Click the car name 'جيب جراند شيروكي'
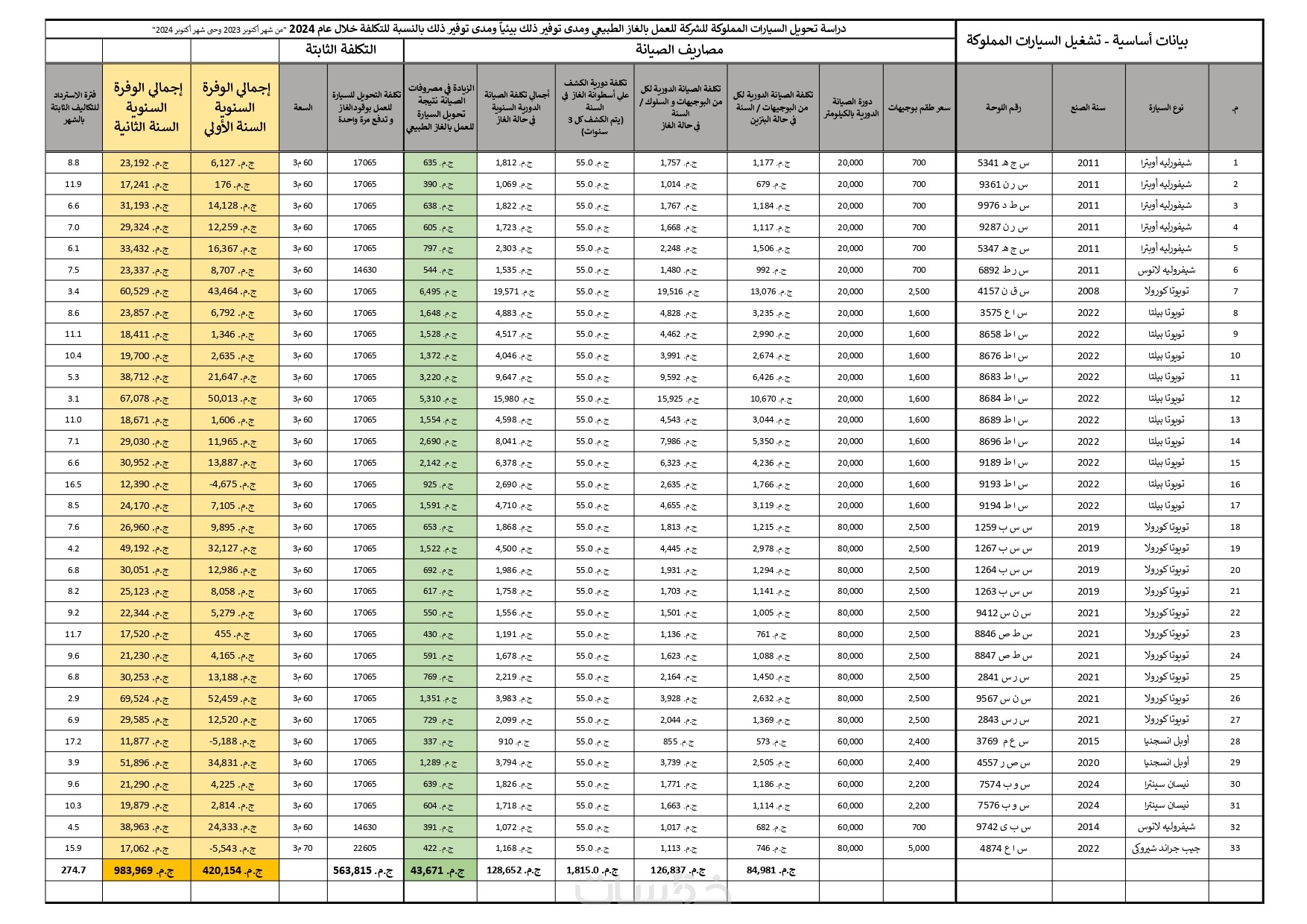Screen dimensions: 1307x924 pyautogui.click(x=1166, y=848)
